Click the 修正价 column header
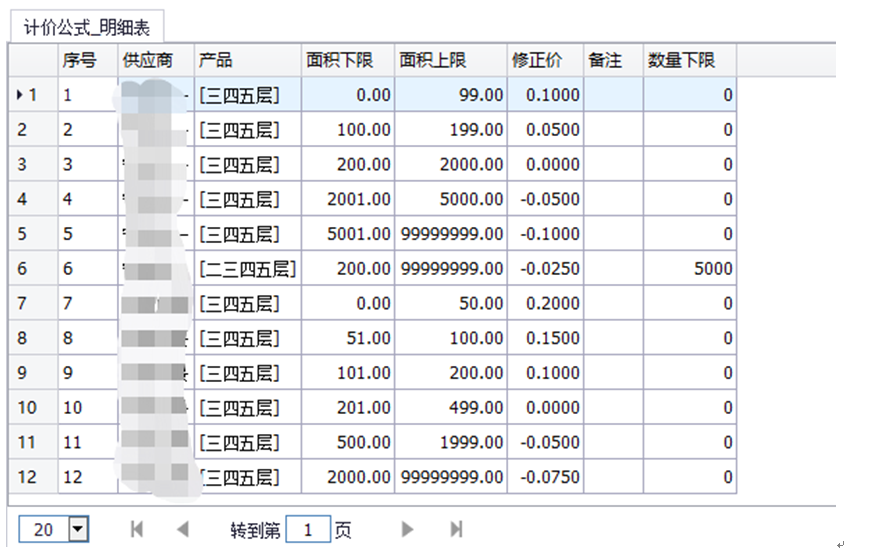 [x=545, y=60]
